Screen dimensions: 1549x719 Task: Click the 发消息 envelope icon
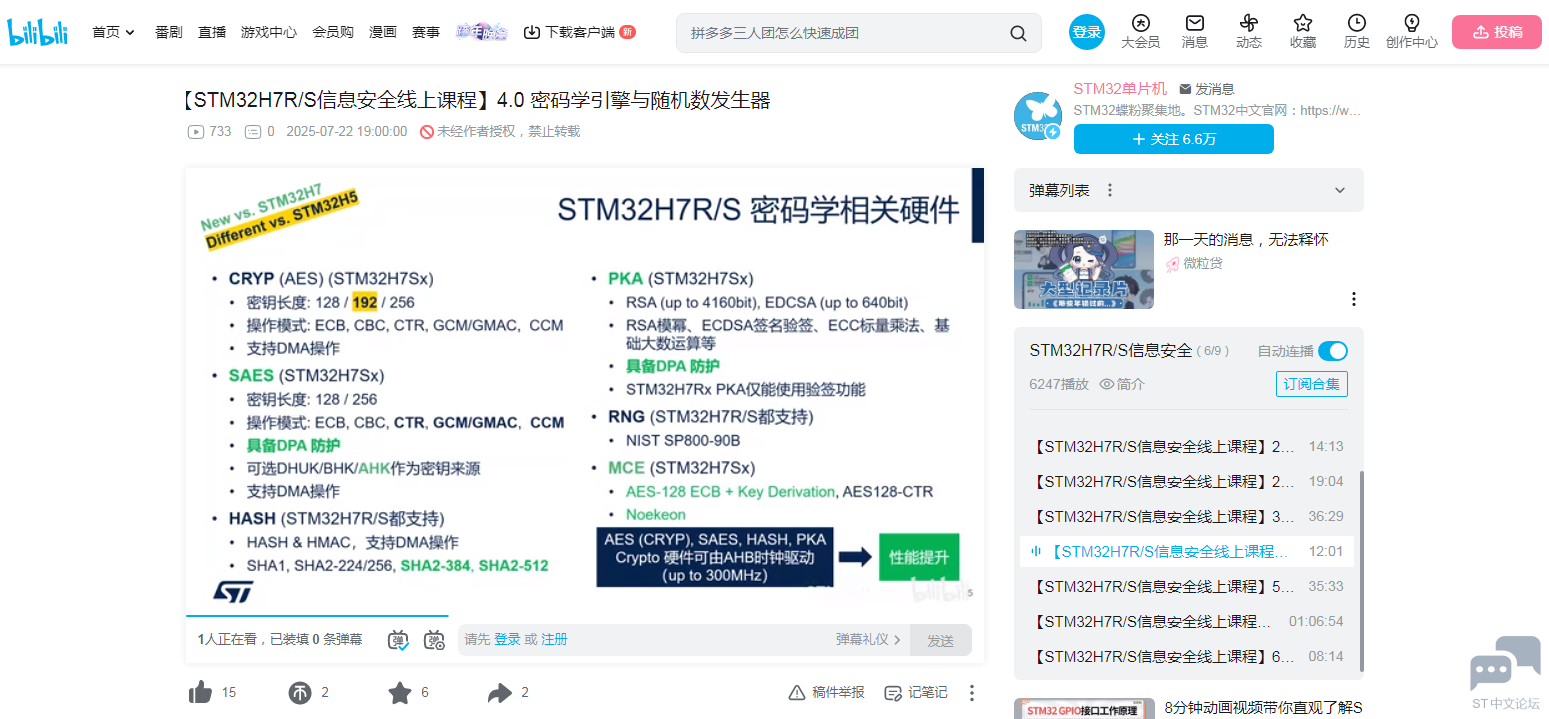point(1185,89)
